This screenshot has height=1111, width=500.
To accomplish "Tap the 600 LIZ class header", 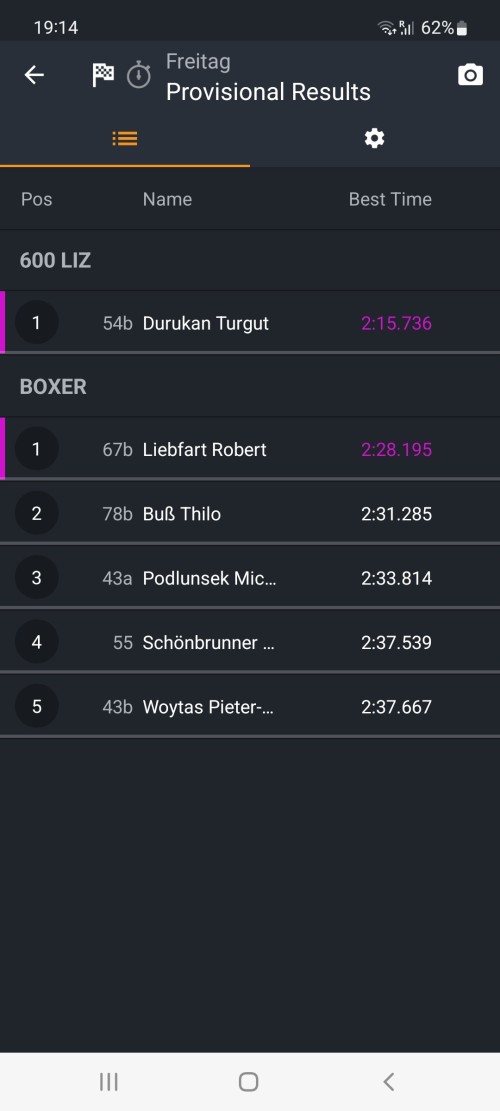I will [x=55, y=260].
